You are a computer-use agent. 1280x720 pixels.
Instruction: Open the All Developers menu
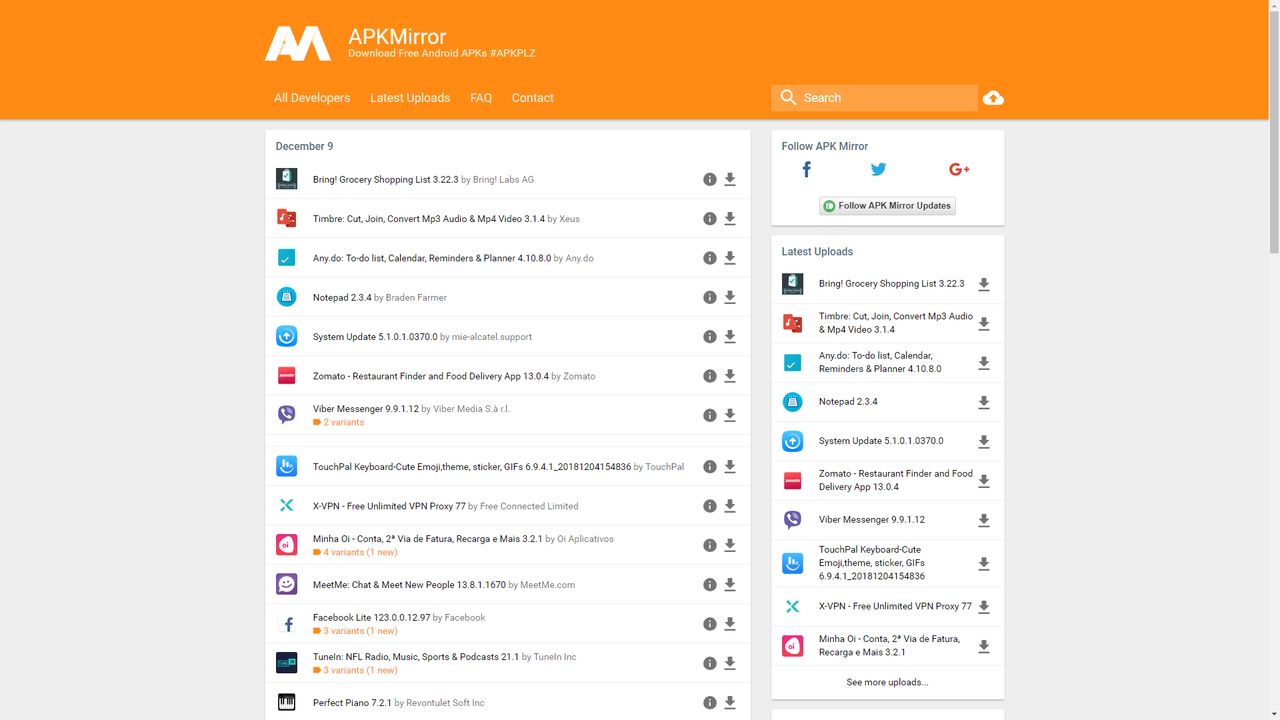[x=312, y=98]
